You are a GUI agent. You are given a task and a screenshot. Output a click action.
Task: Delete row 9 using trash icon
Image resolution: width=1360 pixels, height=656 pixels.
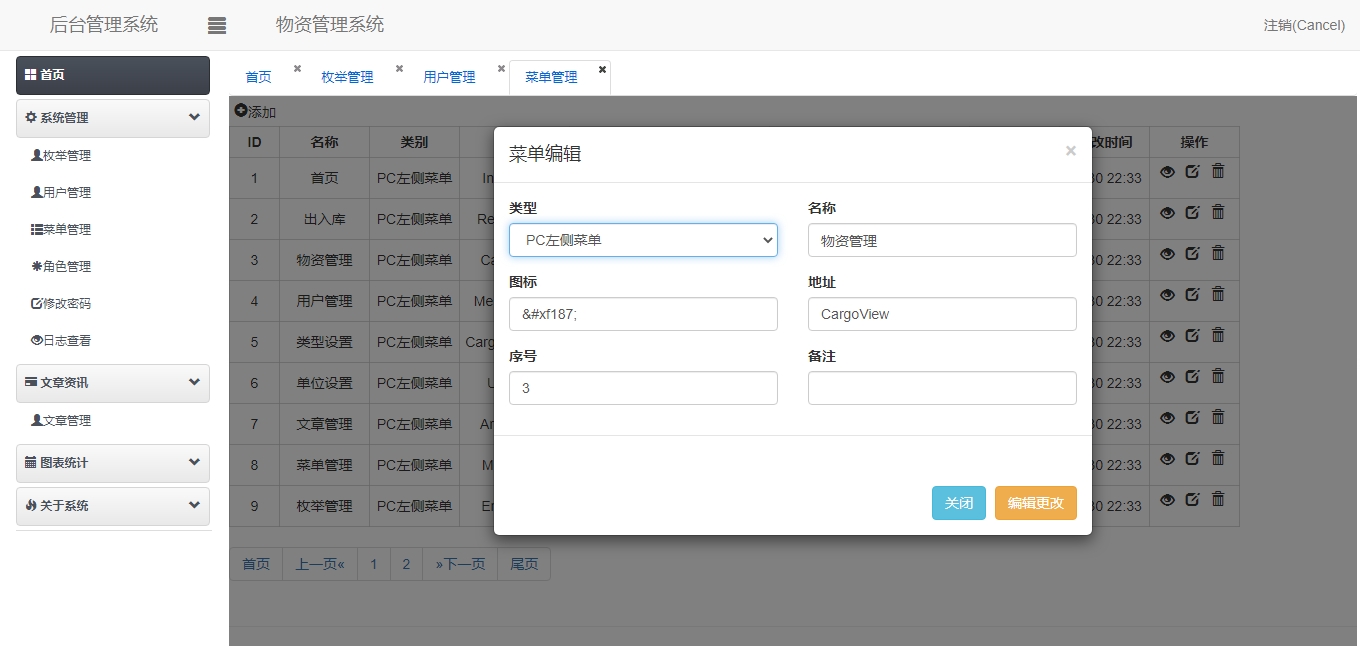pos(1218,499)
